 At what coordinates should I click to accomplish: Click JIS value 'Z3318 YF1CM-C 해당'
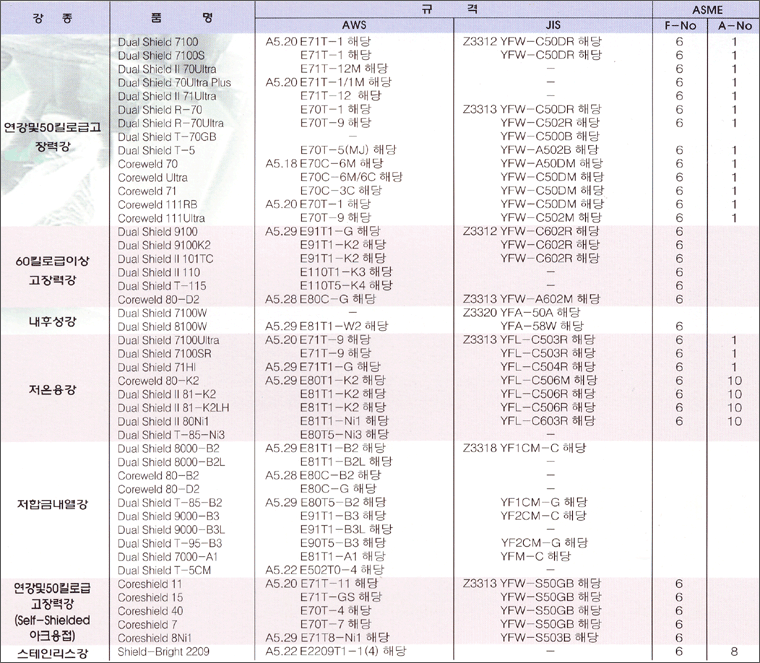(x=524, y=448)
